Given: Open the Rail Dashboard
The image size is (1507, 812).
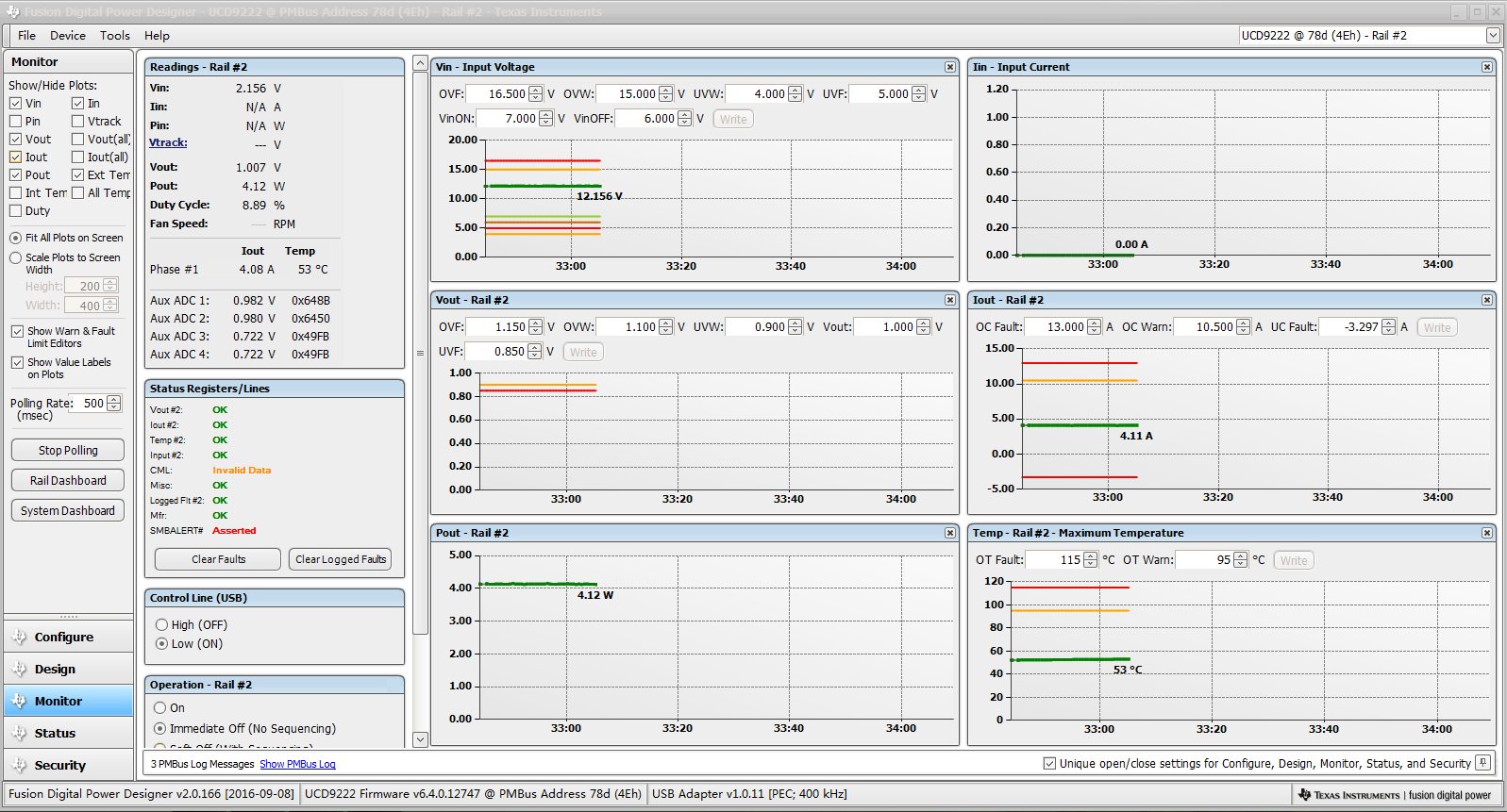Looking at the screenshot, I should (x=68, y=481).
